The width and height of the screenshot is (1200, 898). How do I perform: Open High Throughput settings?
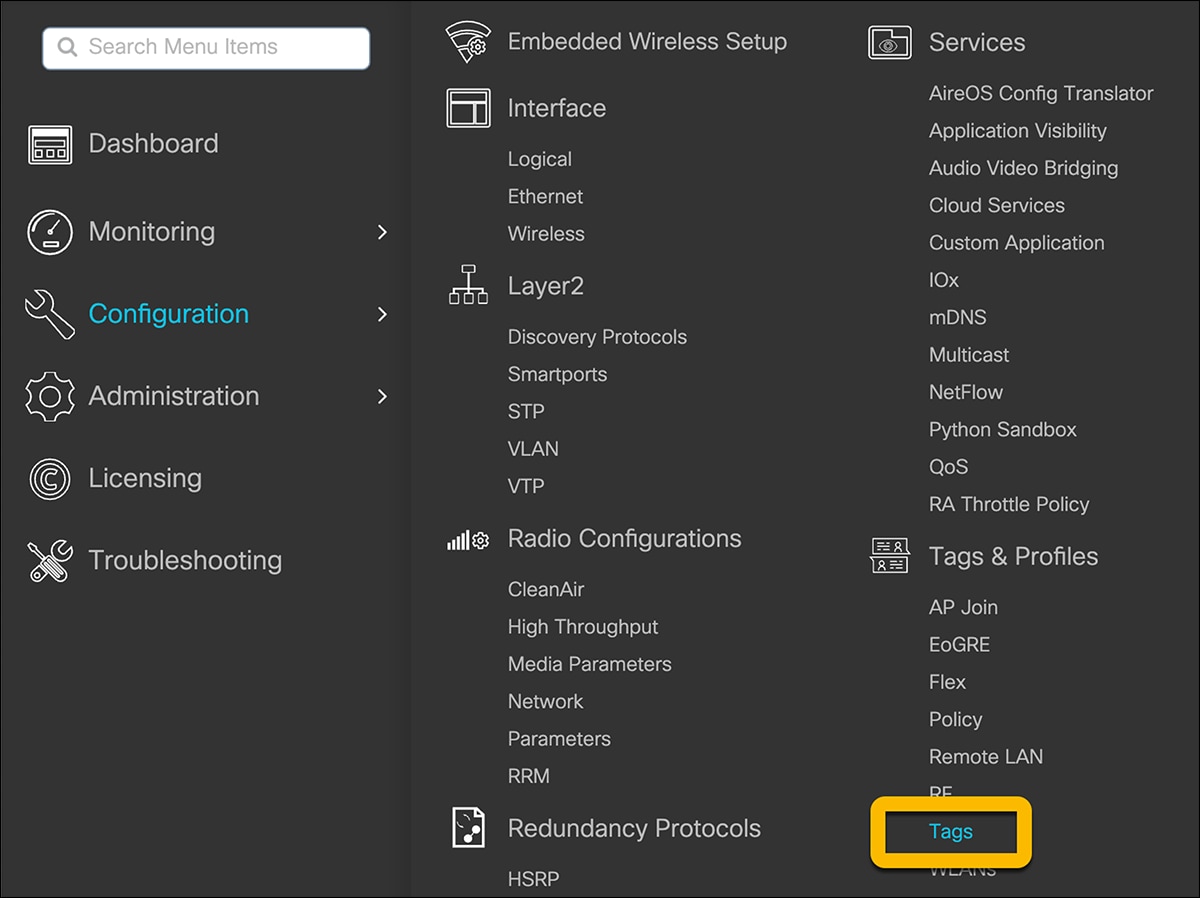(583, 628)
